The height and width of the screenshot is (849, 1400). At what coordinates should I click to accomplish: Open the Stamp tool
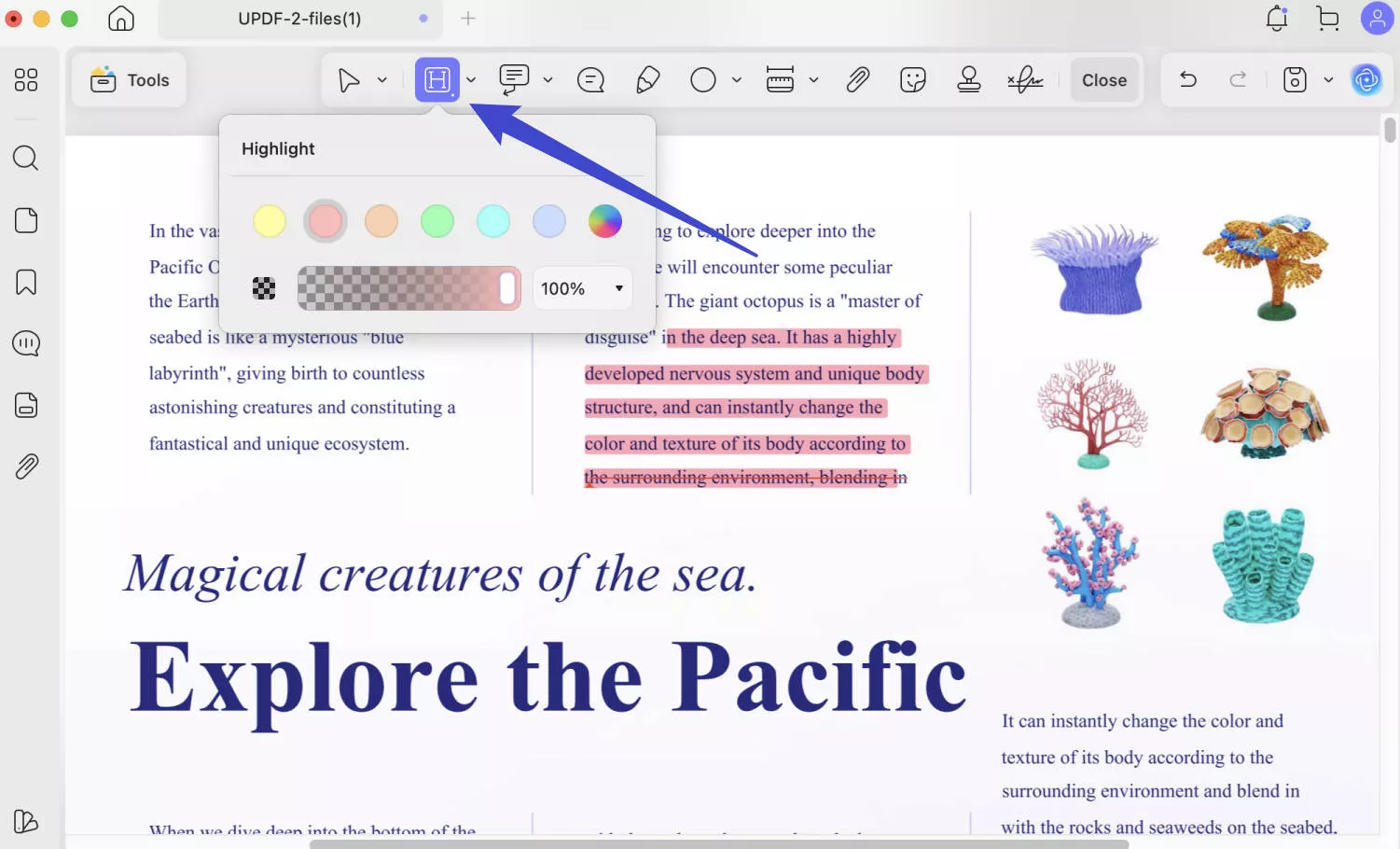coord(968,79)
